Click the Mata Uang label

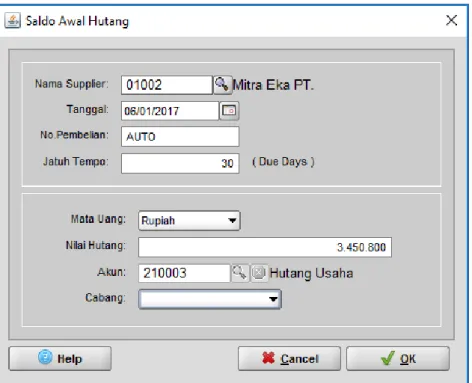pyautogui.click(x=98, y=219)
